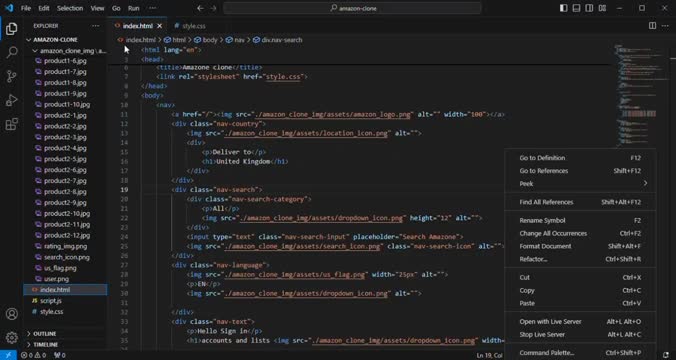Open editor more actions ellipsis

666,26
